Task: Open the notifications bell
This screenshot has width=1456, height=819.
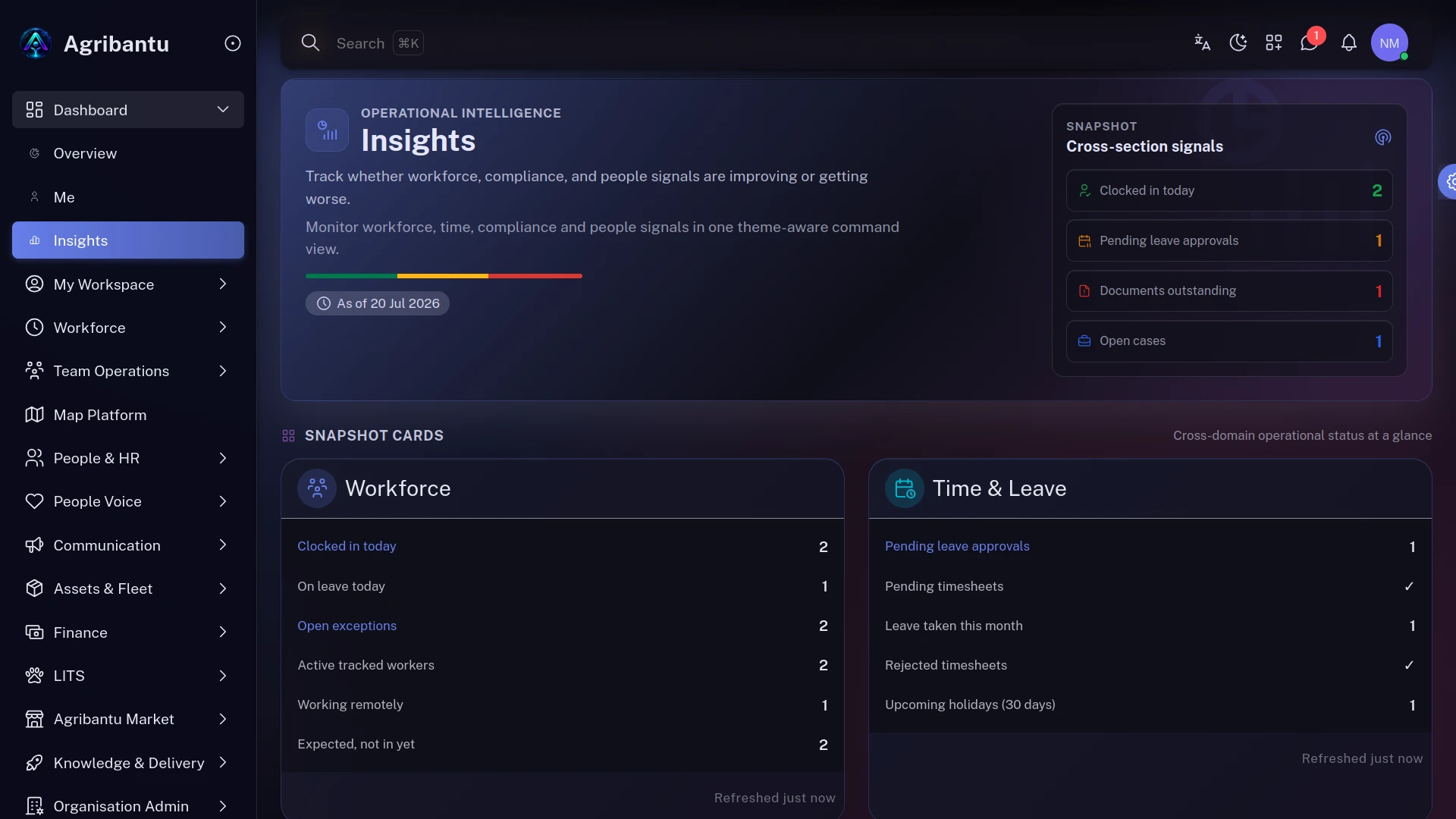Action: click(x=1348, y=42)
